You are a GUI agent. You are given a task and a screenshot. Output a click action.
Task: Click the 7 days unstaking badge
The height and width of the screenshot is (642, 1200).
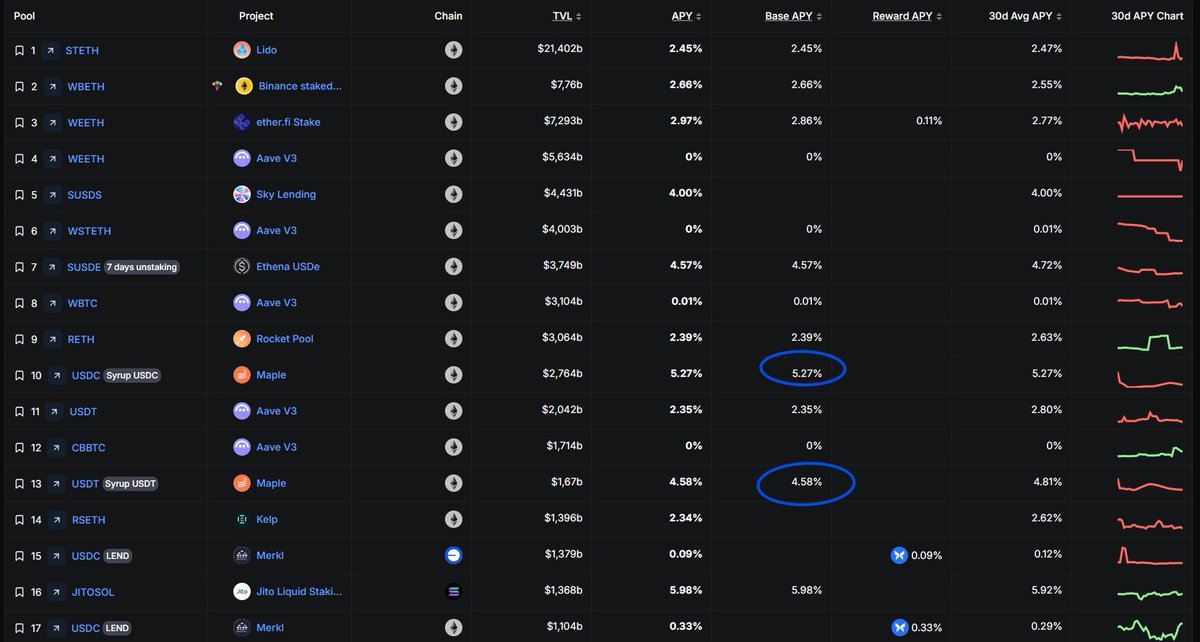pos(142,267)
